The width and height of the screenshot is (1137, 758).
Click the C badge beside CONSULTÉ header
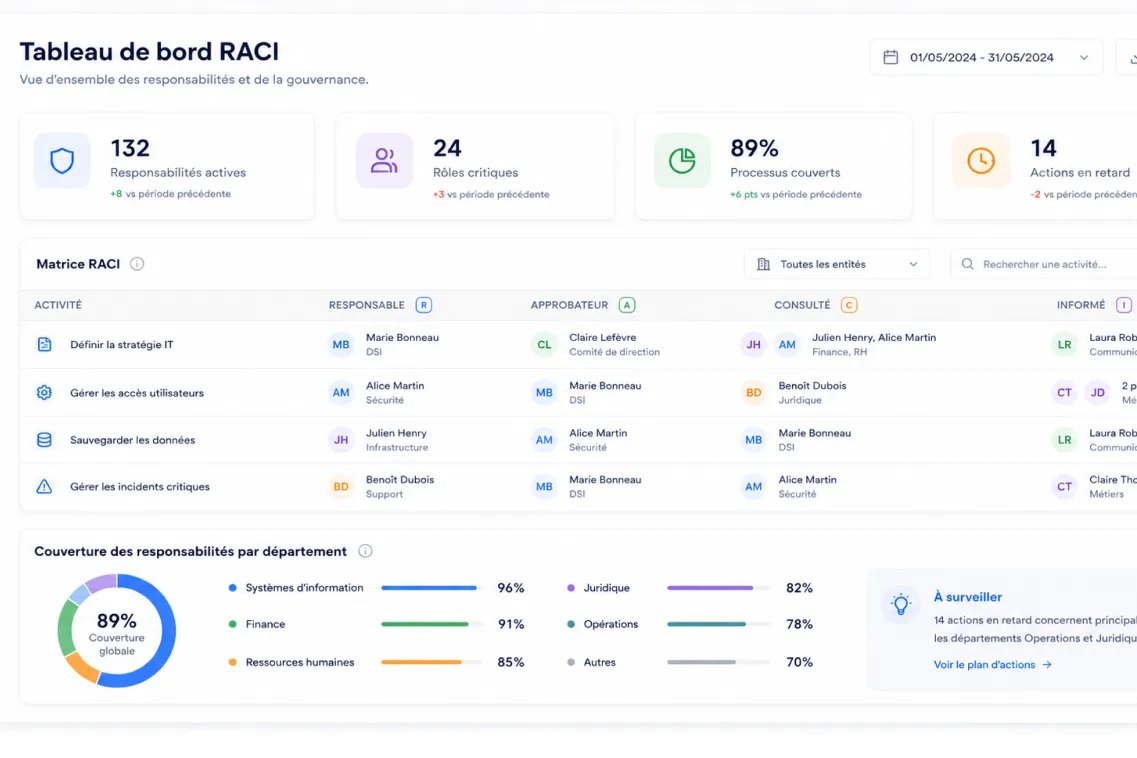[x=848, y=305]
